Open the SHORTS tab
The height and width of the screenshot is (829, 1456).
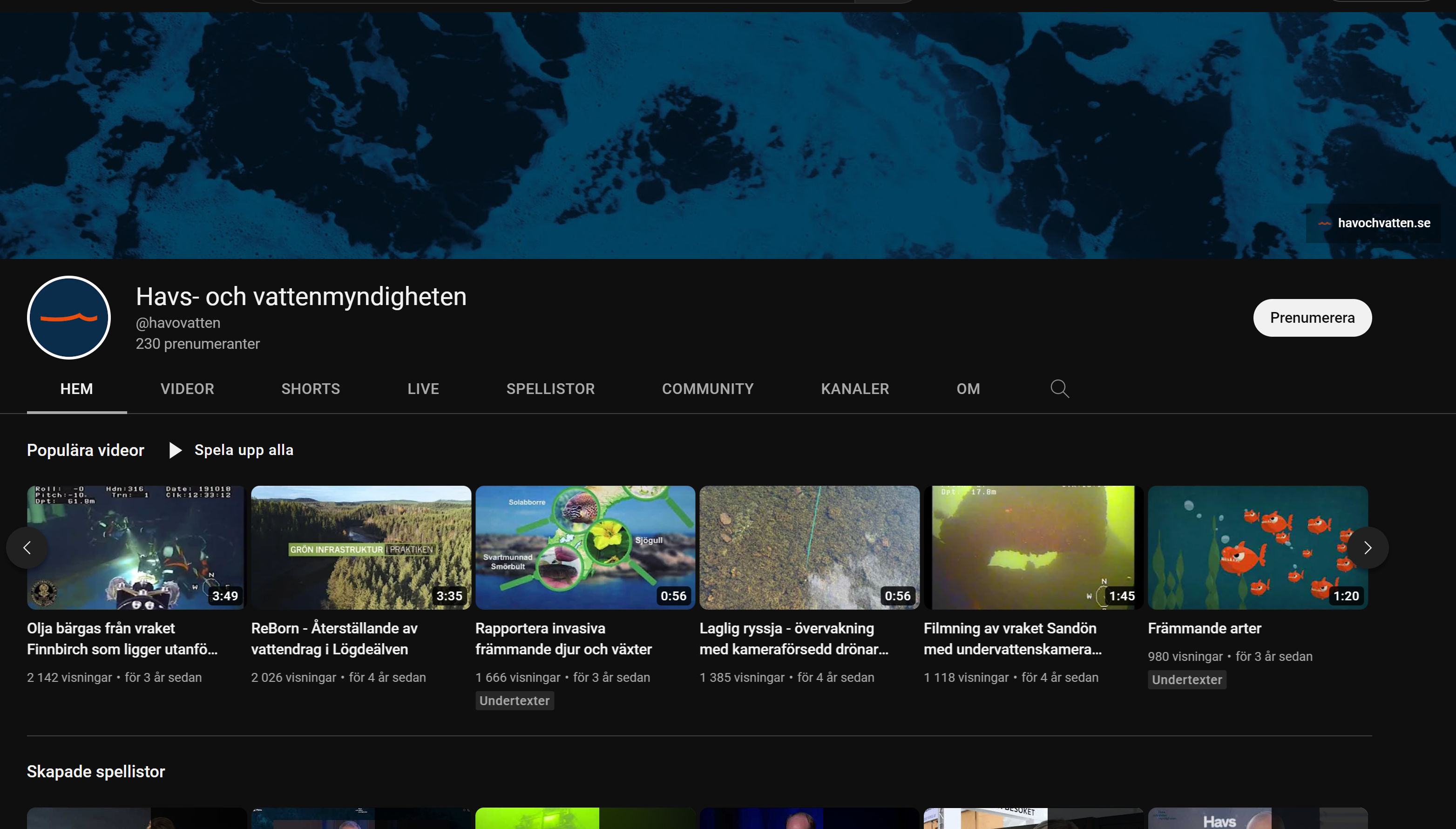(x=311, y=389)
